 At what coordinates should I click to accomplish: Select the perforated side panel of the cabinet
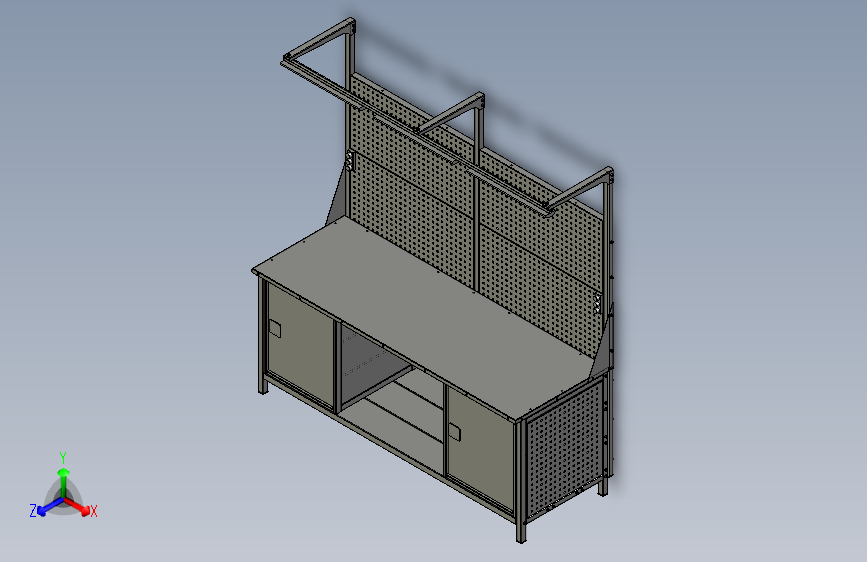pos(563,448)
